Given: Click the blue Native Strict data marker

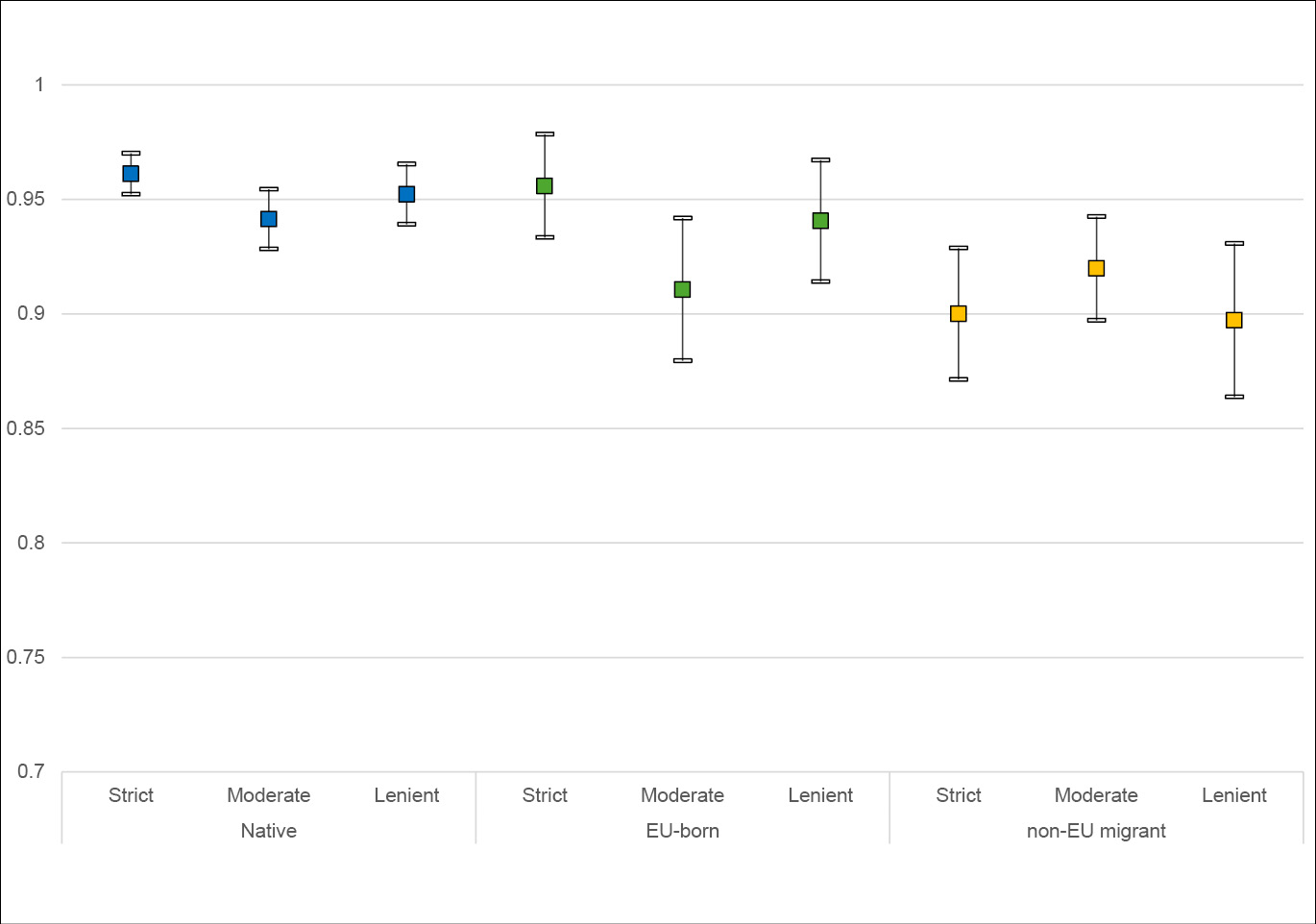Looking at the screenshot, I should point(131,174).
